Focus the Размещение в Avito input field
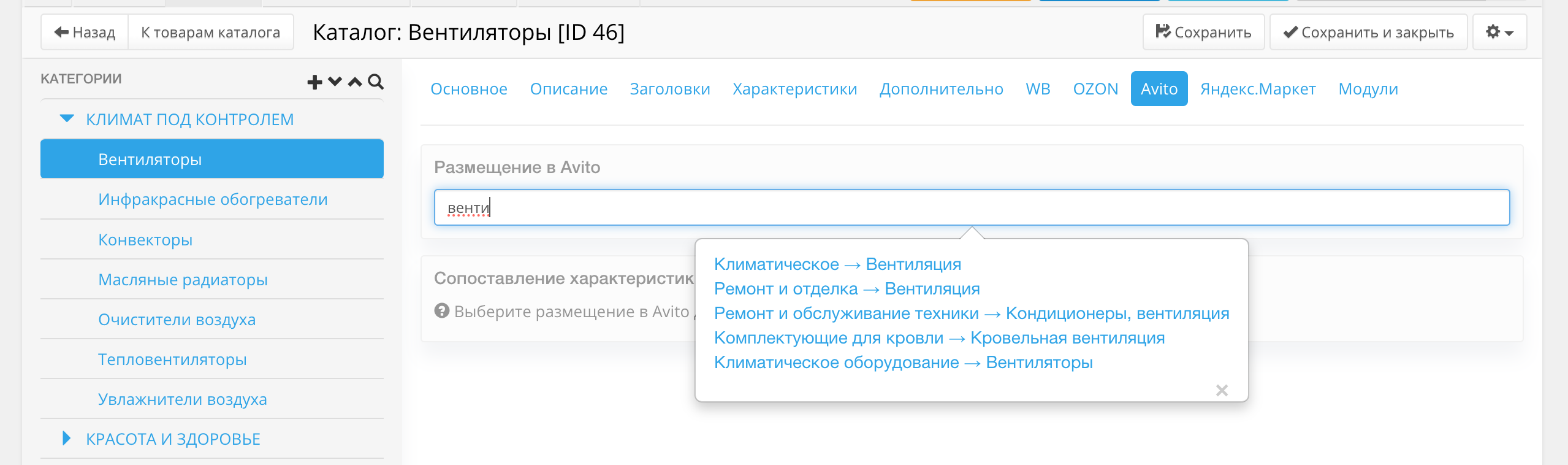Image resolution: width=1568 pixels, height=465 pixels. pyautogui.click(x=972, y=207)
